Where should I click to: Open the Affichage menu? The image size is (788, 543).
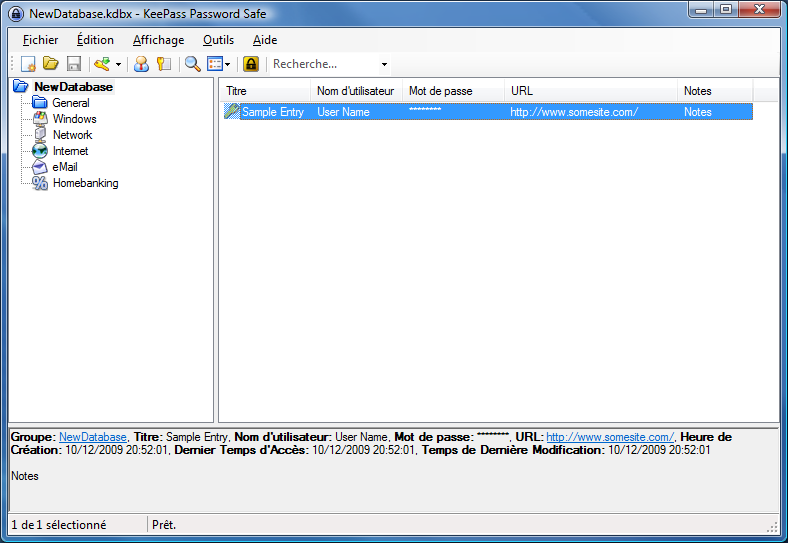coord(158,40)
